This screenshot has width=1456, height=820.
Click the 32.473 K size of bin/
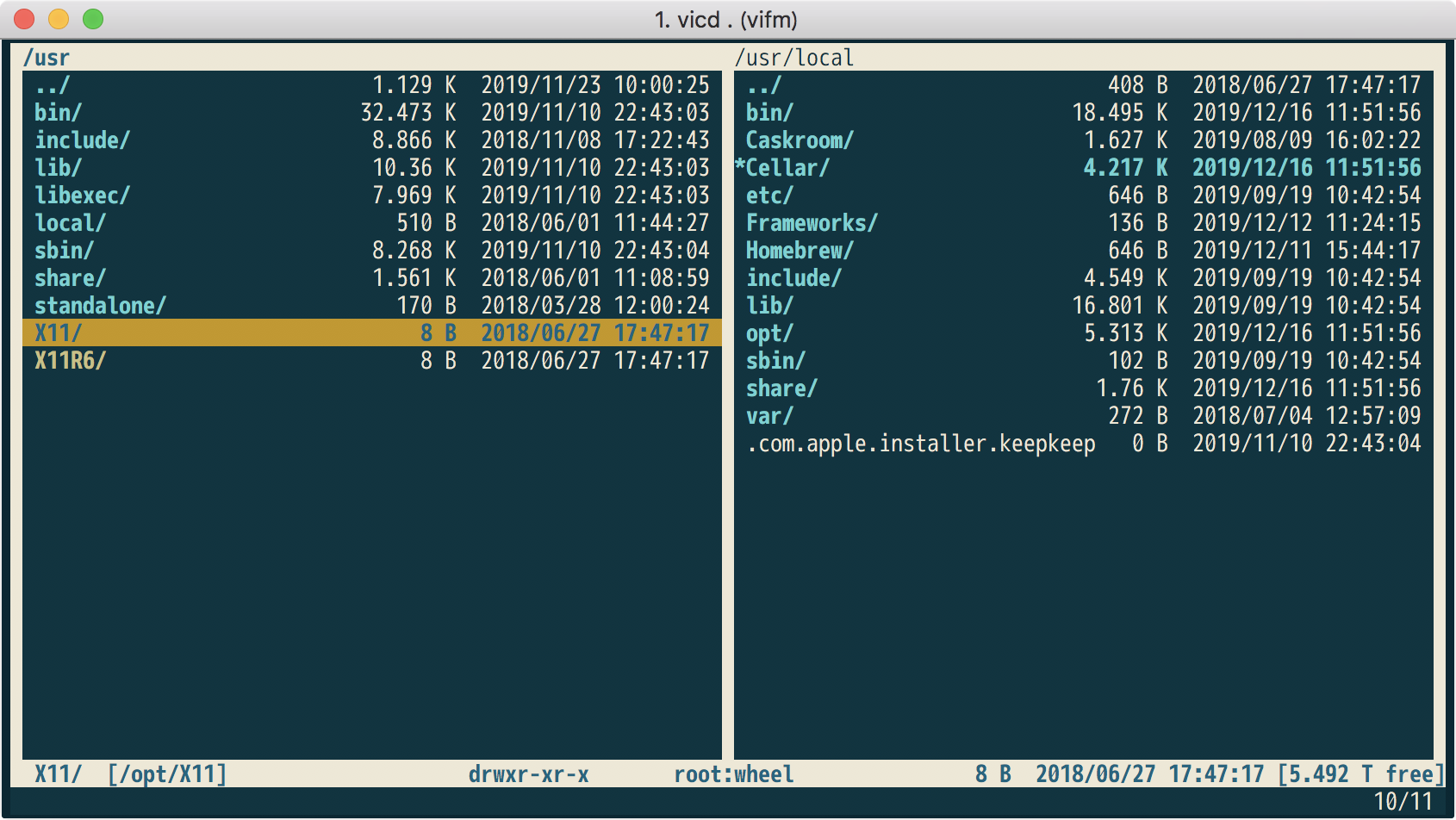click(408, 113)
